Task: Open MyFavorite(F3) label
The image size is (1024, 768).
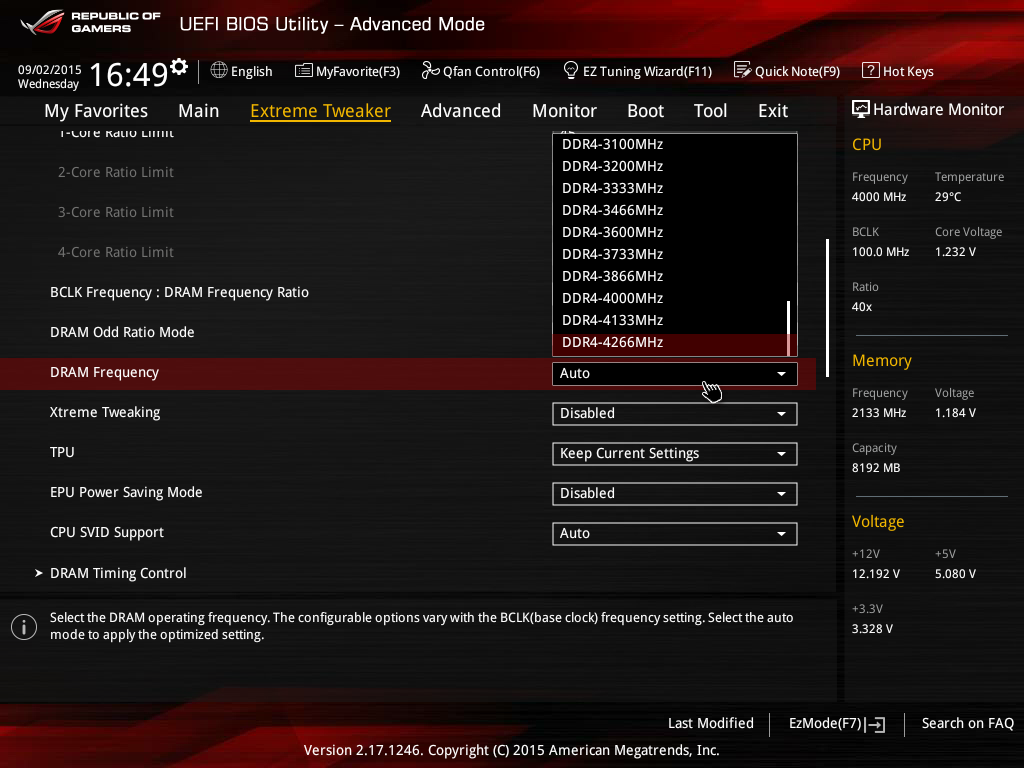Action: tap(358, 71)
